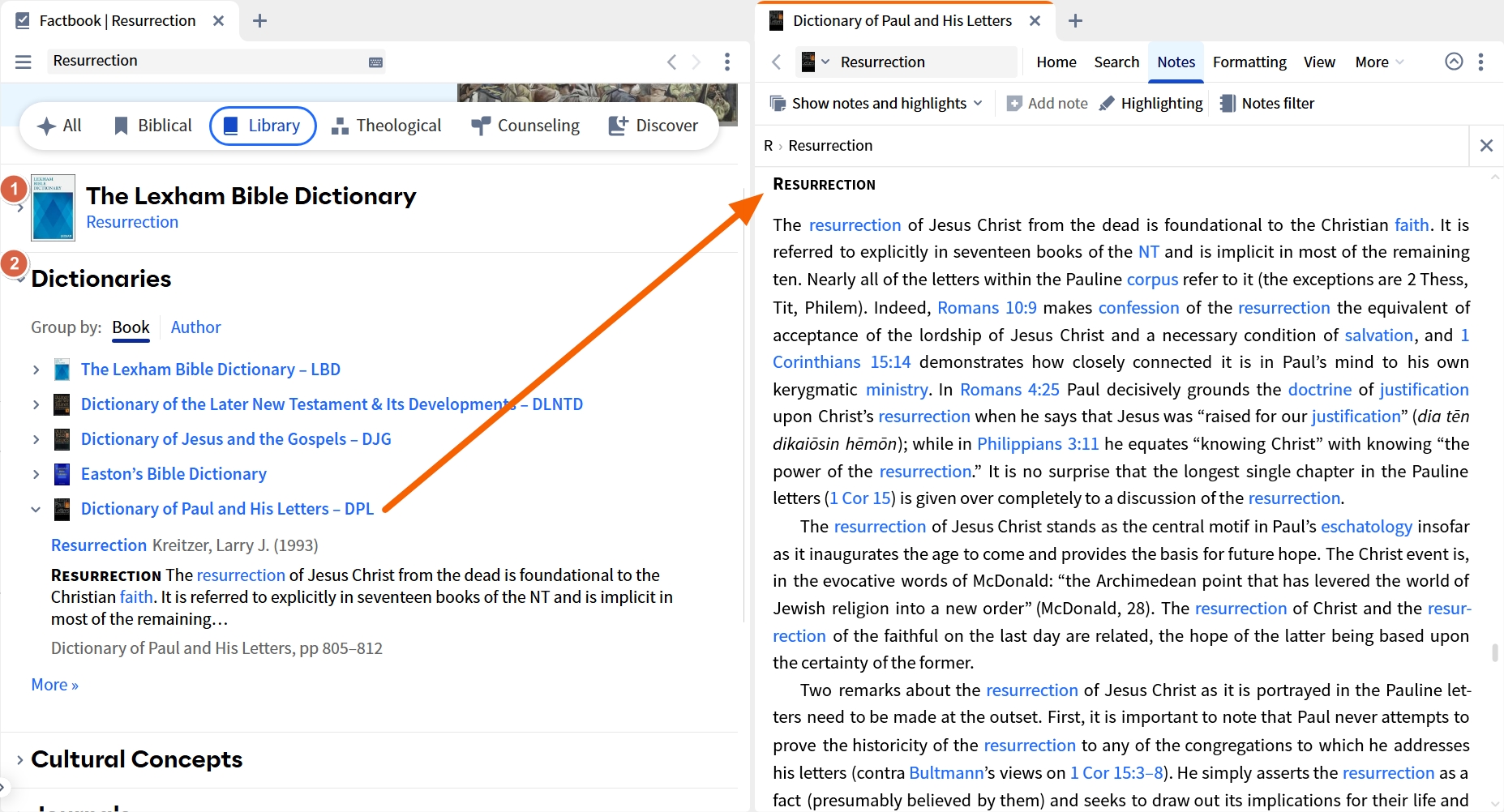Click the circled up-arrow toolbar collapse icon

(1454, 62)
